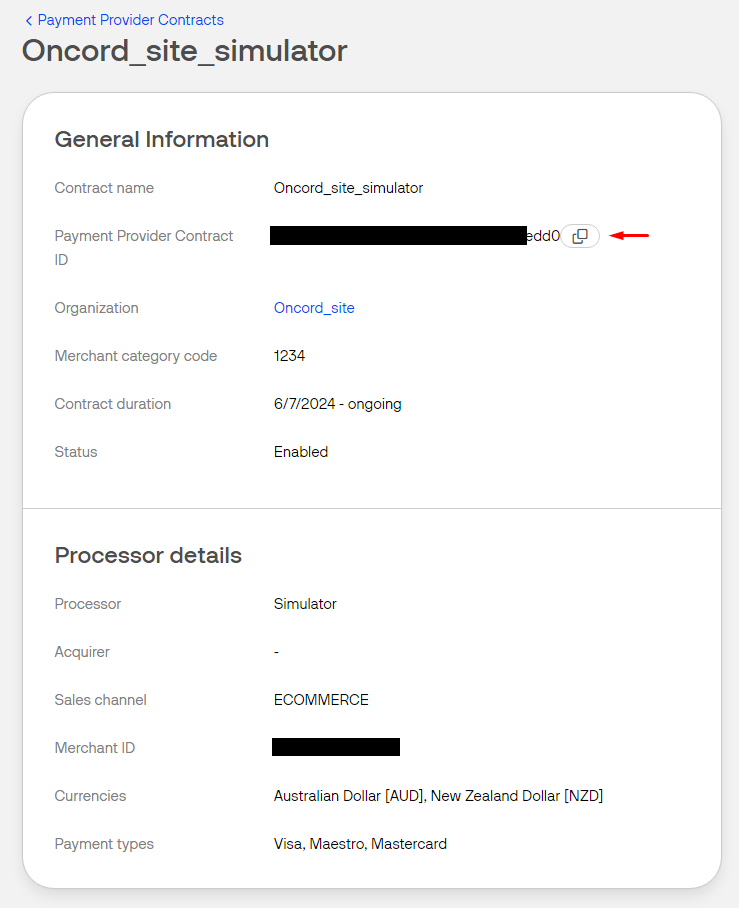Click the Processor details heading
This screenshot has width=739, height=908.
coord(148,555)
